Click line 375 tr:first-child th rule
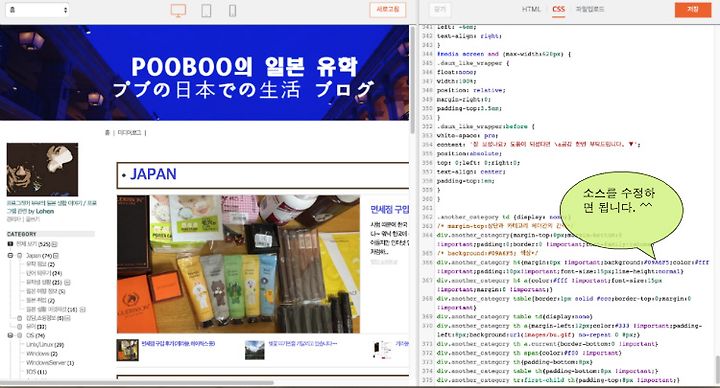The height and width of the screenshot is (388, 720). 558,380
